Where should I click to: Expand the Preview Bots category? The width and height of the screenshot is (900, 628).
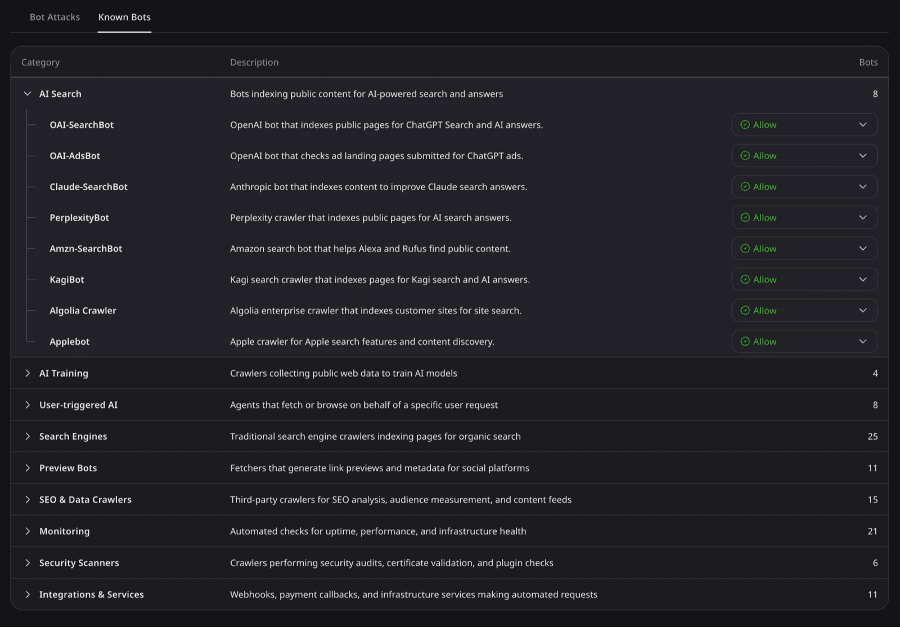pyautogui.click(x=27, y=468)
